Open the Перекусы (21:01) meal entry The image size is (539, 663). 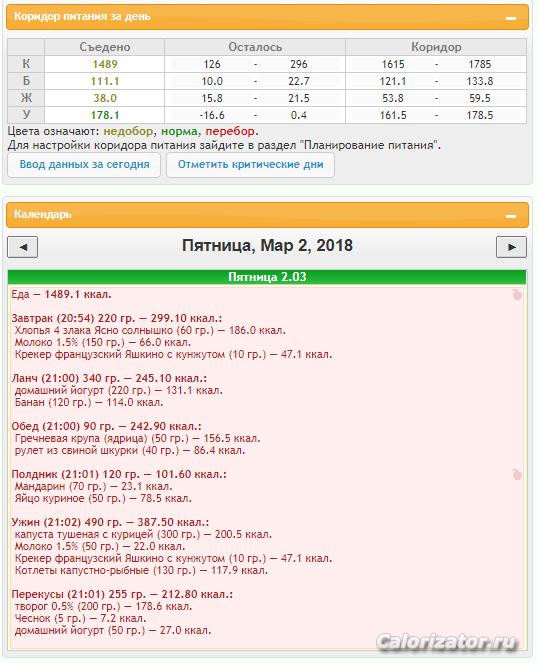[x=122, y=594]
